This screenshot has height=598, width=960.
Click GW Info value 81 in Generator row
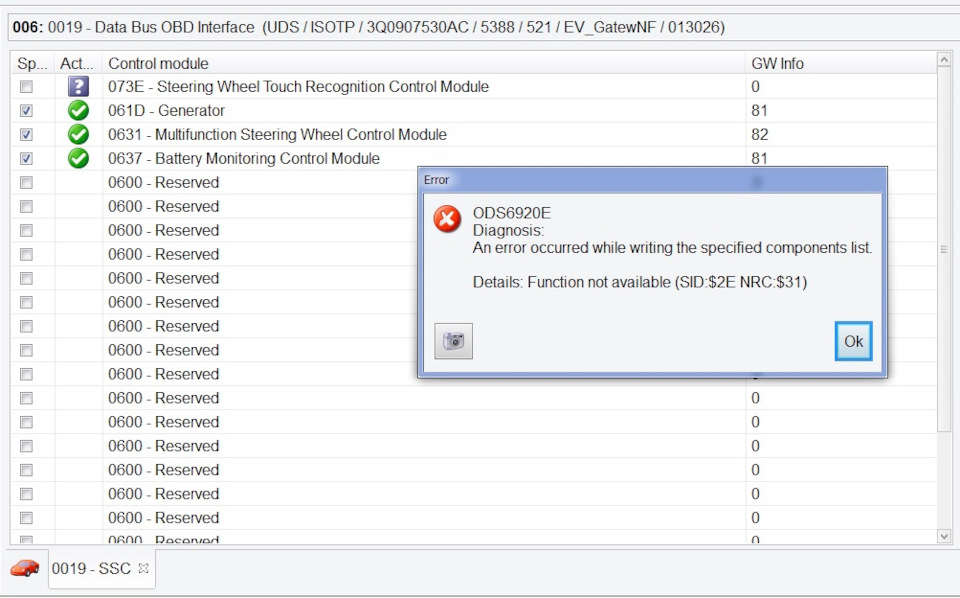[759, 110]
